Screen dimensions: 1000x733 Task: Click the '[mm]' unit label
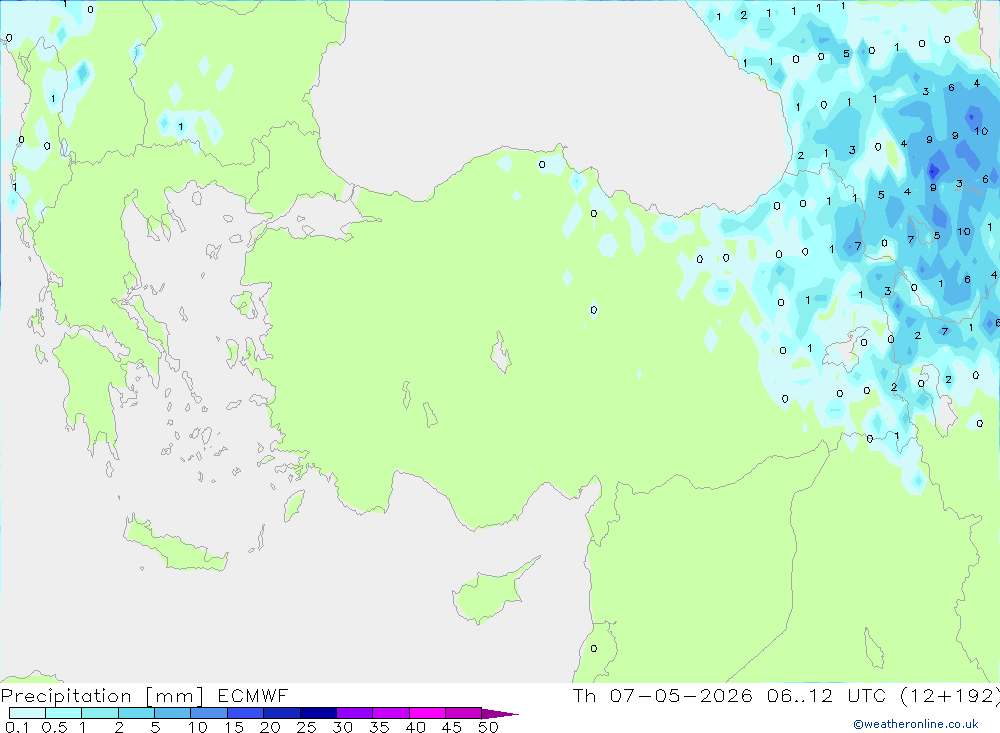coord(175,696)
